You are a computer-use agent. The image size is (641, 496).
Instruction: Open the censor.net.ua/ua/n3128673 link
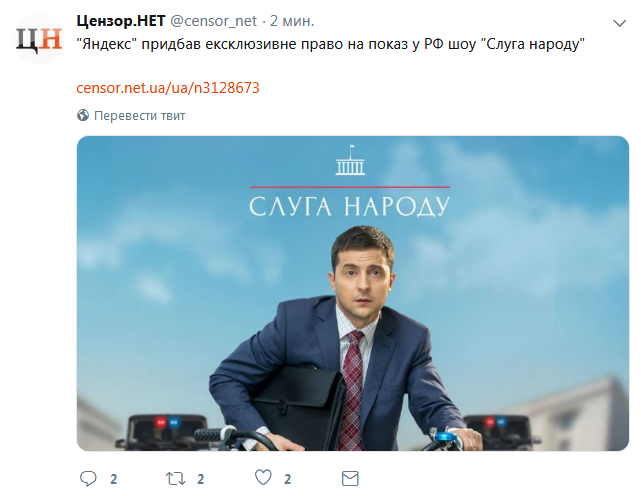pyautogui.click(x=168, y=88)
